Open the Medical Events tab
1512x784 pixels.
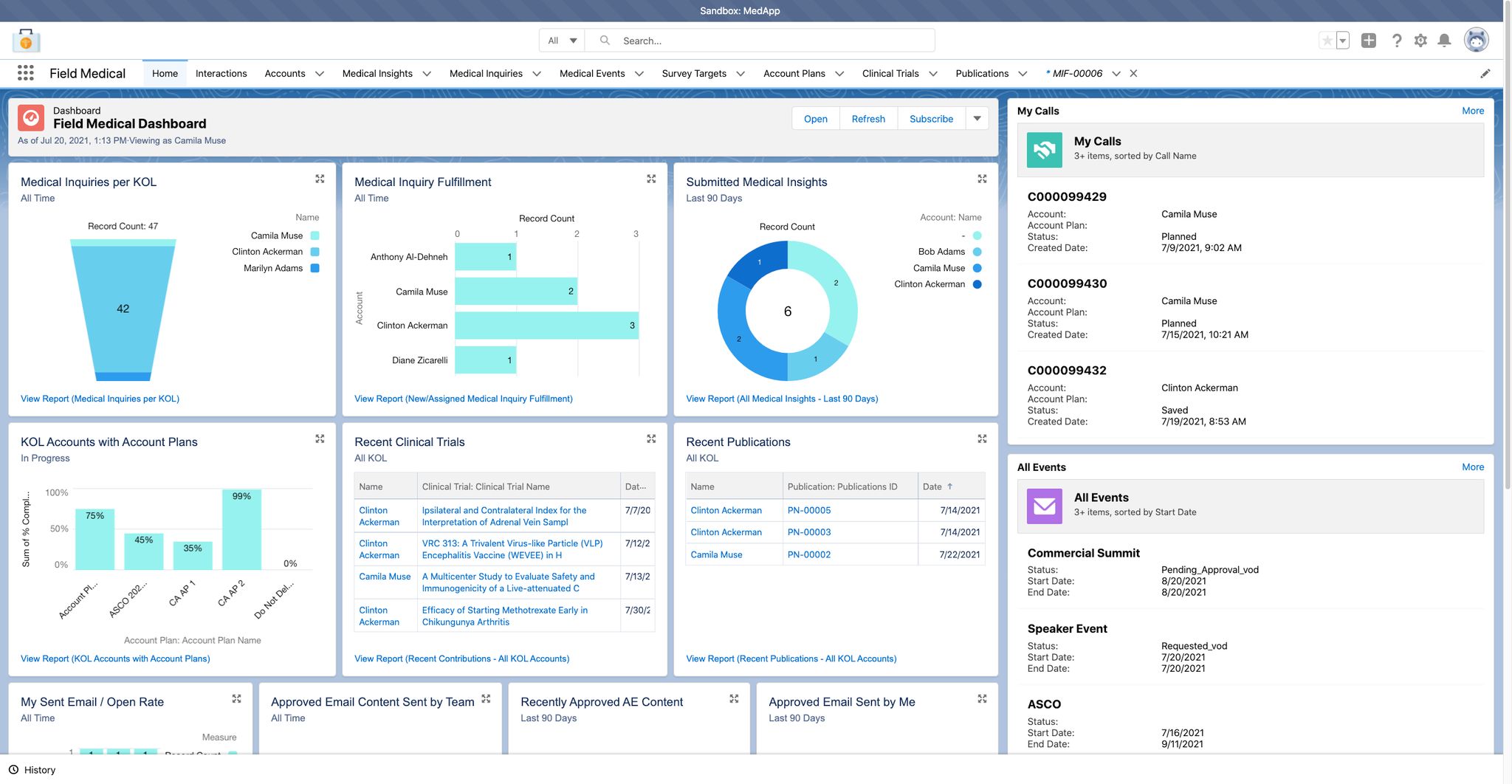click(x=592, y=73)
